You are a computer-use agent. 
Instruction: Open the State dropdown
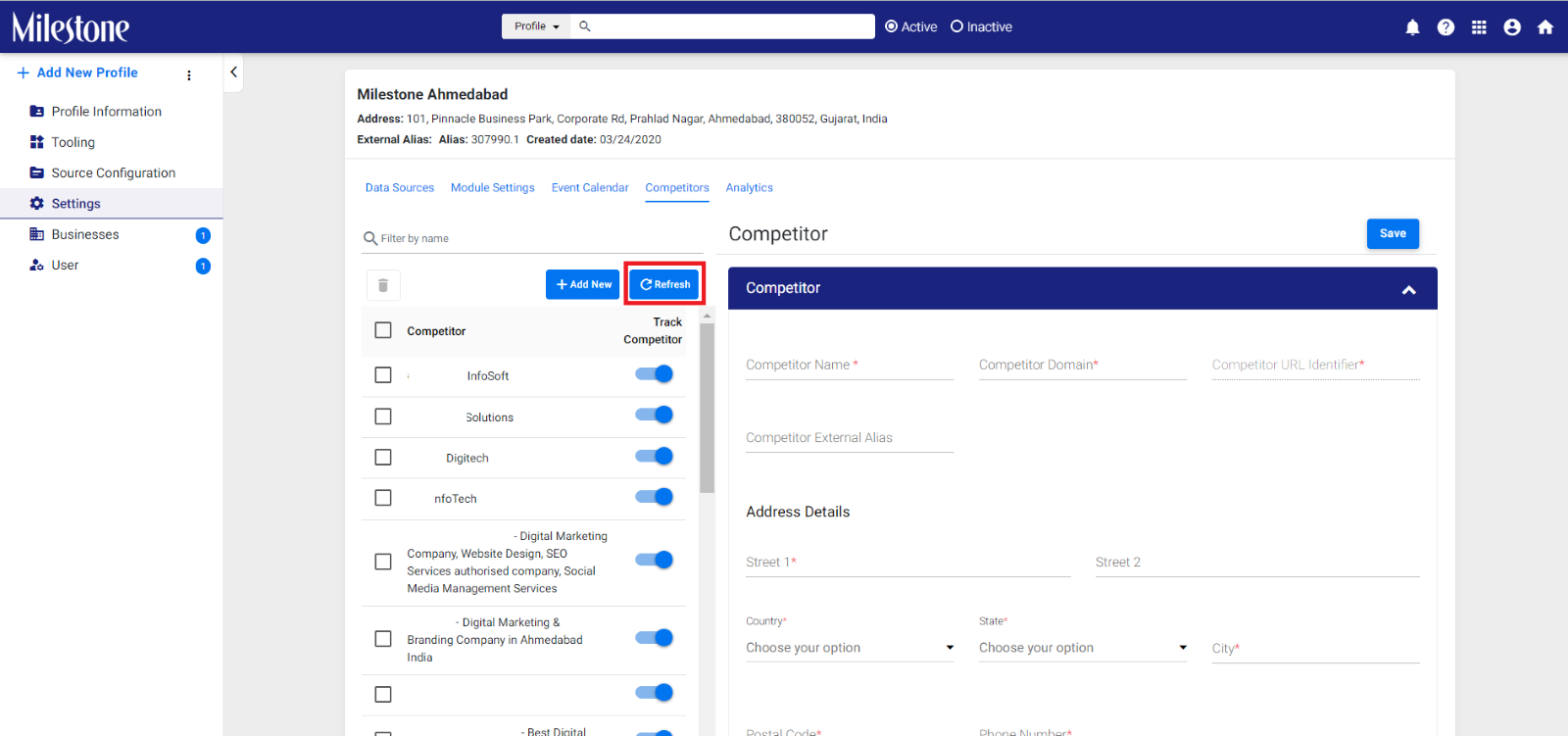click(x=1083, y=648)
